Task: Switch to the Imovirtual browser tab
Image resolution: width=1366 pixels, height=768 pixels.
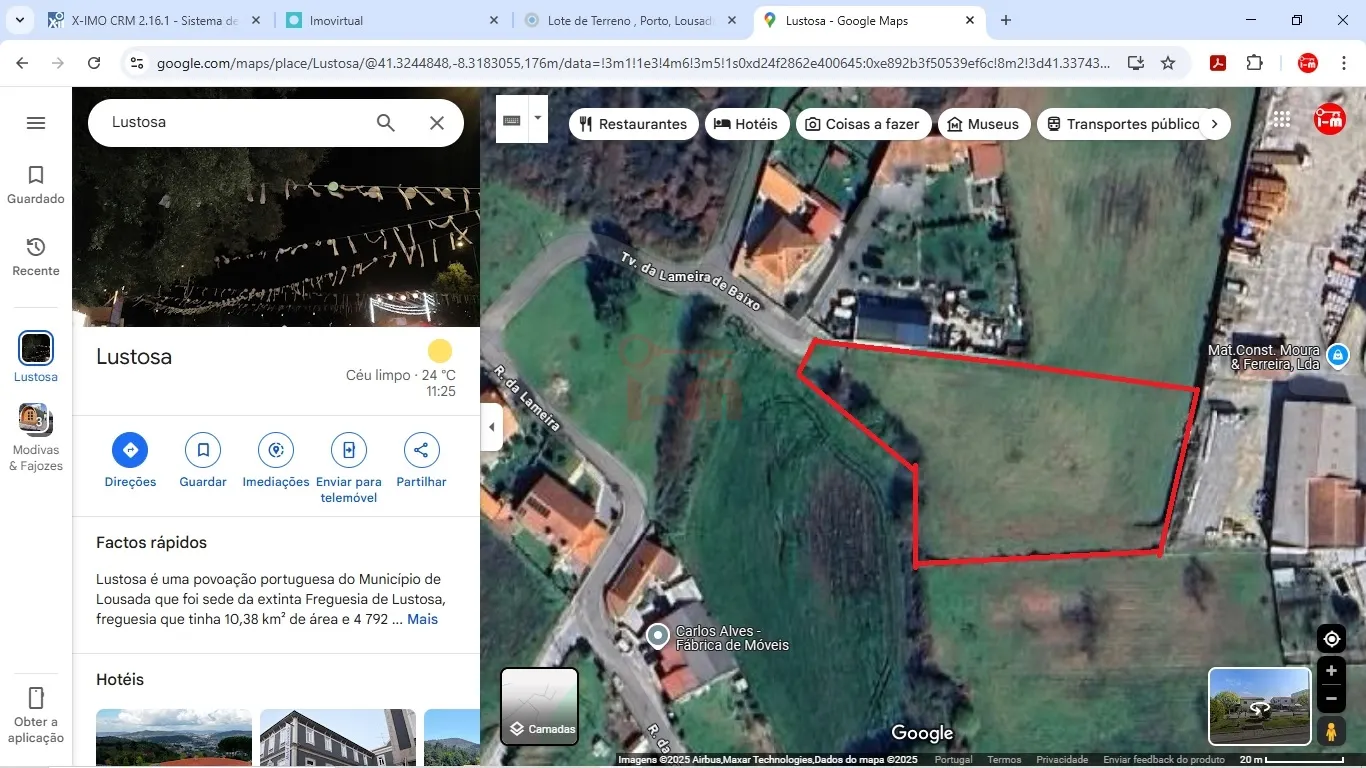Action: (390, 20)
